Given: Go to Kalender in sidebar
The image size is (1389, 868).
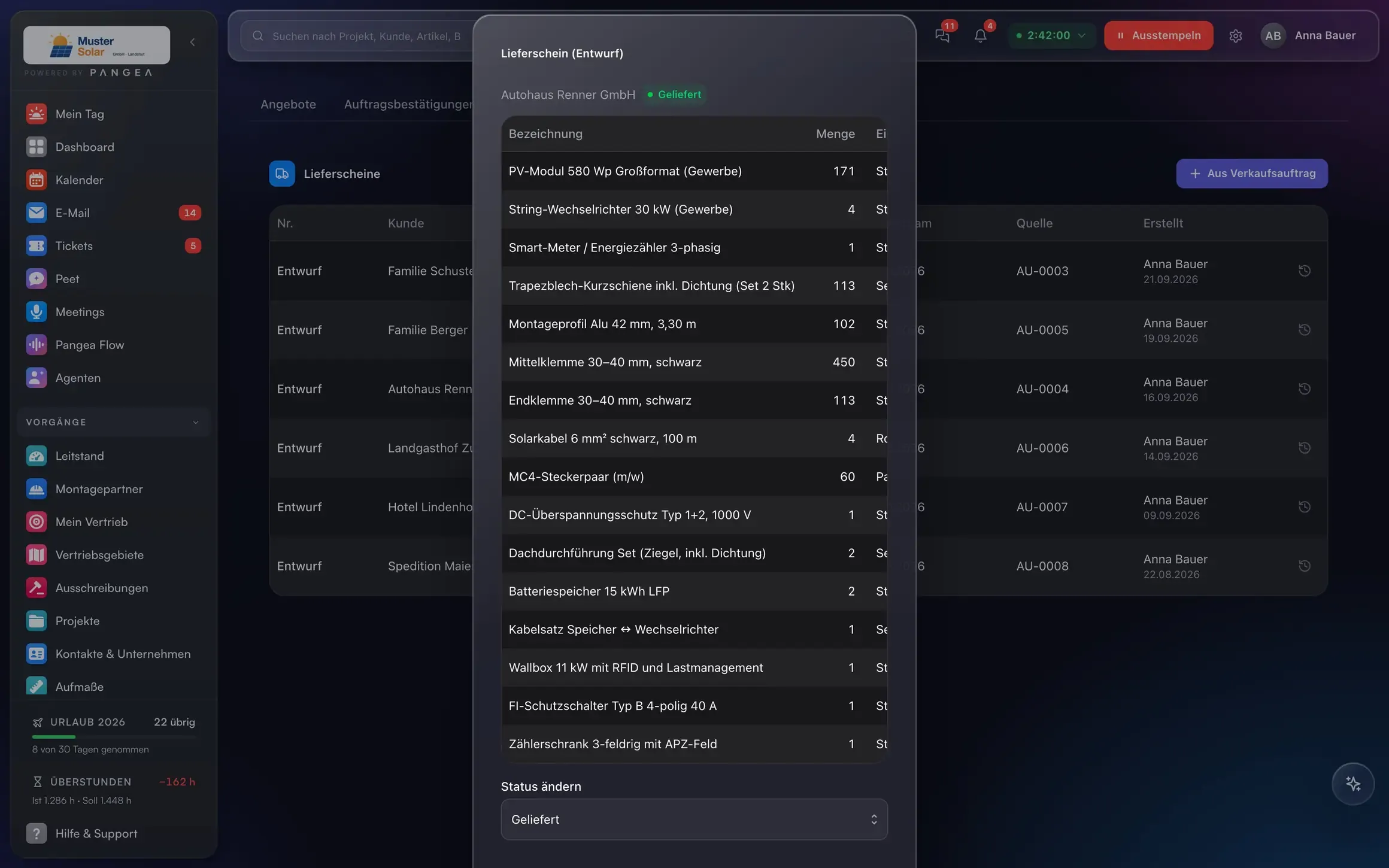Looking at the screenshot, I should pyautogui.click(x=113, y=180).
